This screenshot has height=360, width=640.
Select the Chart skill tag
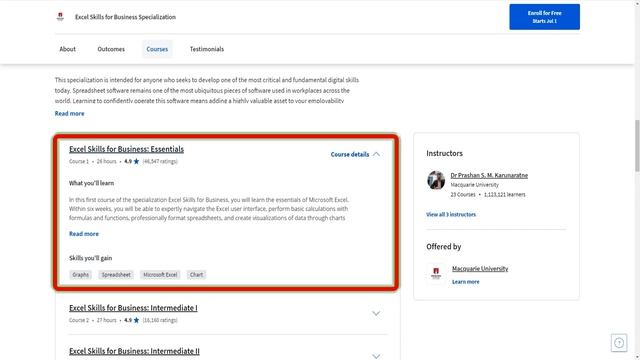coord(196,275)
